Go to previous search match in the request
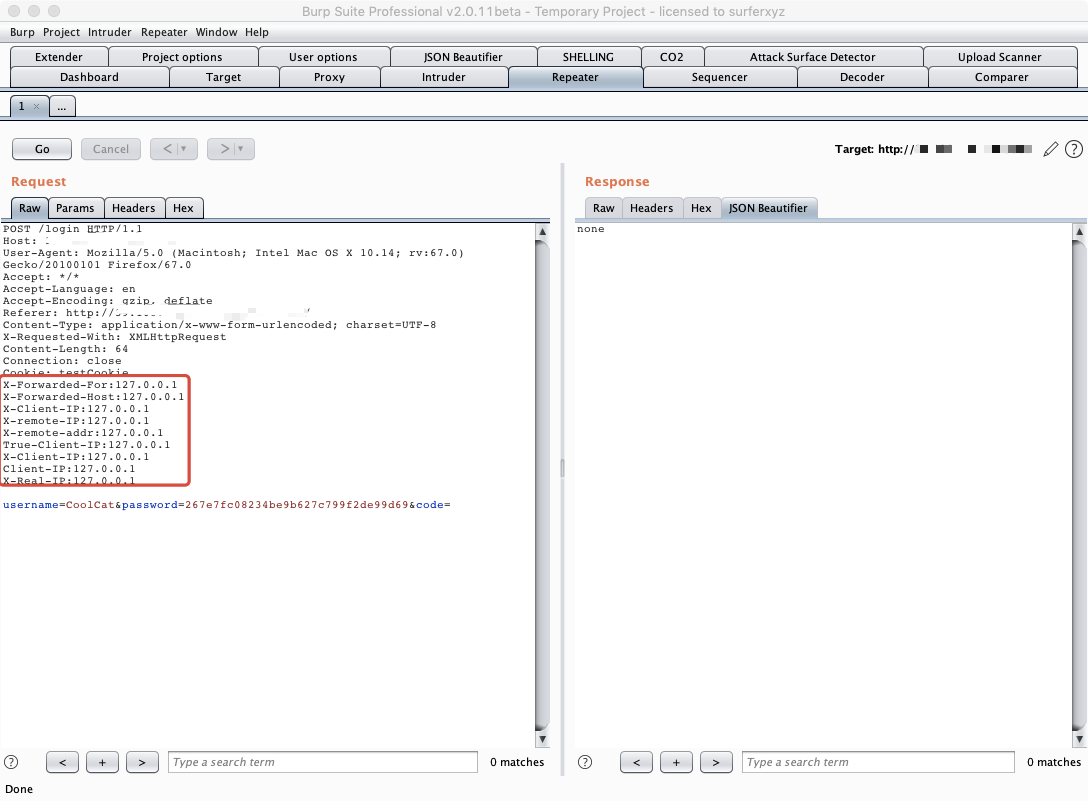The height and width of the screenshot is (801, 1088). click(x=62, y=761)
